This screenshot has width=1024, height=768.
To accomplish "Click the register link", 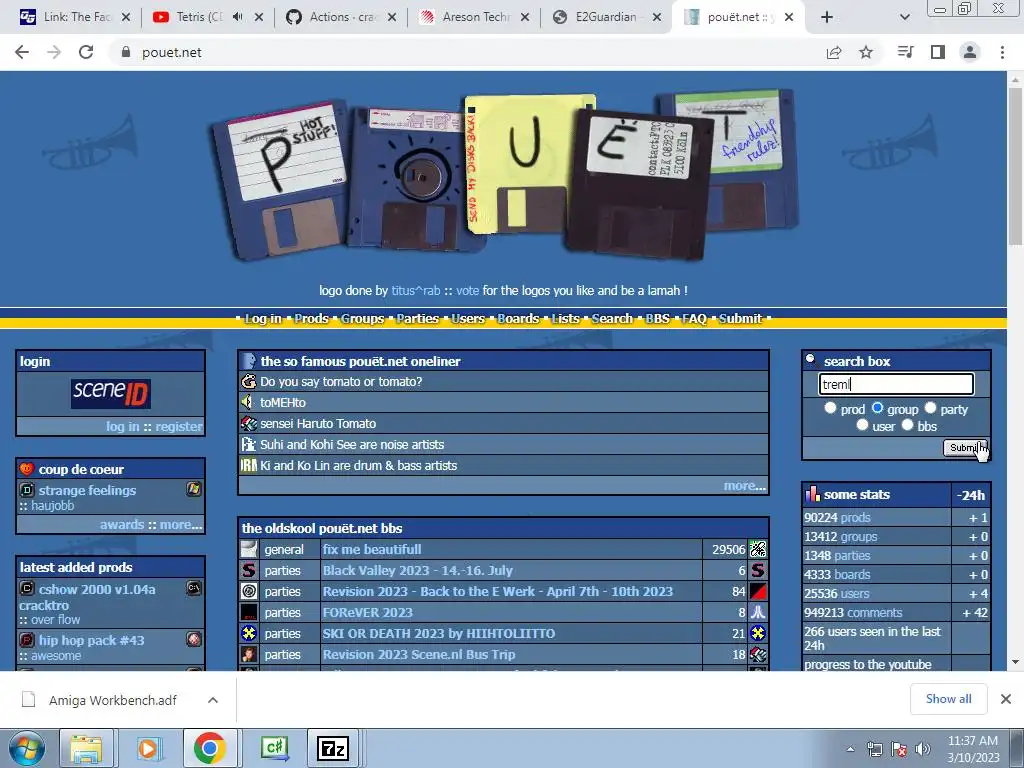I will (x=179, y=426).
